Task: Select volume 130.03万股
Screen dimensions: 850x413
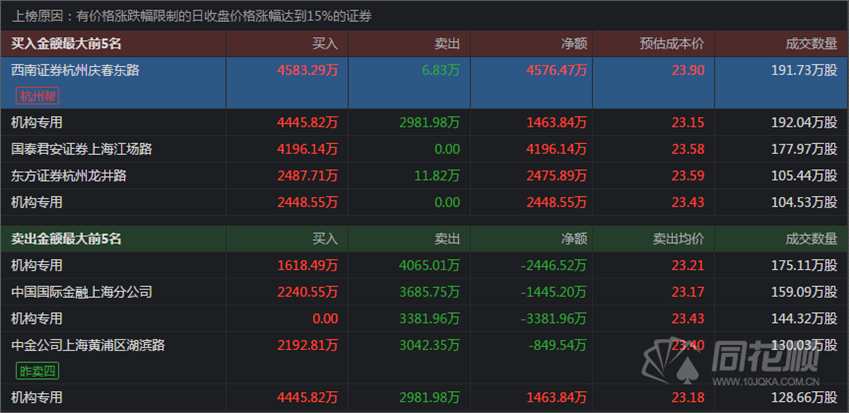Action: 804,345
